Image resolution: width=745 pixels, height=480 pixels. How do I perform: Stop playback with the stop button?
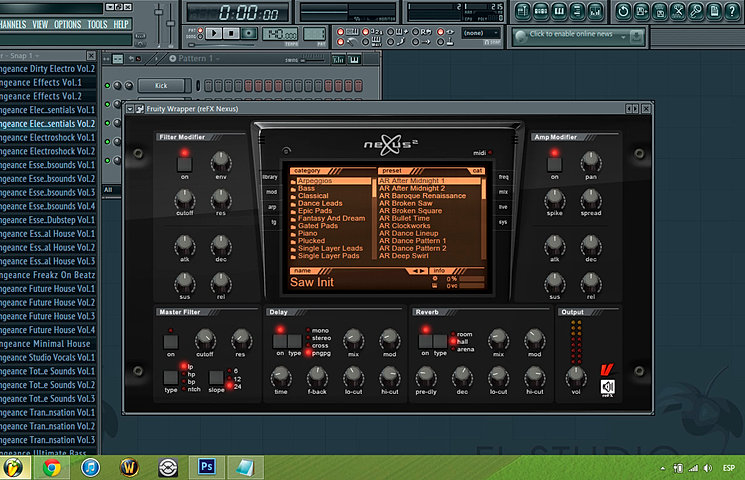[231, 33]
